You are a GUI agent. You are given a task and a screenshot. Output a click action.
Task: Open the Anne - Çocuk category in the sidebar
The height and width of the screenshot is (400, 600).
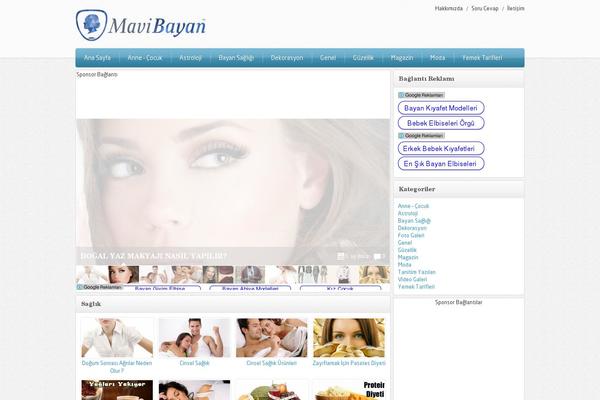[413, 206]
